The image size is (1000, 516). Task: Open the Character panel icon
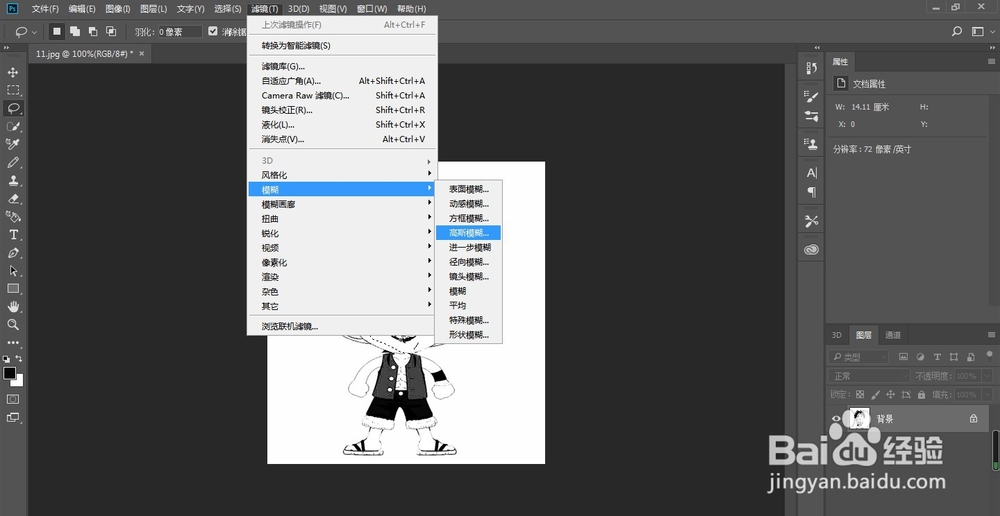[x=811, y=173]
